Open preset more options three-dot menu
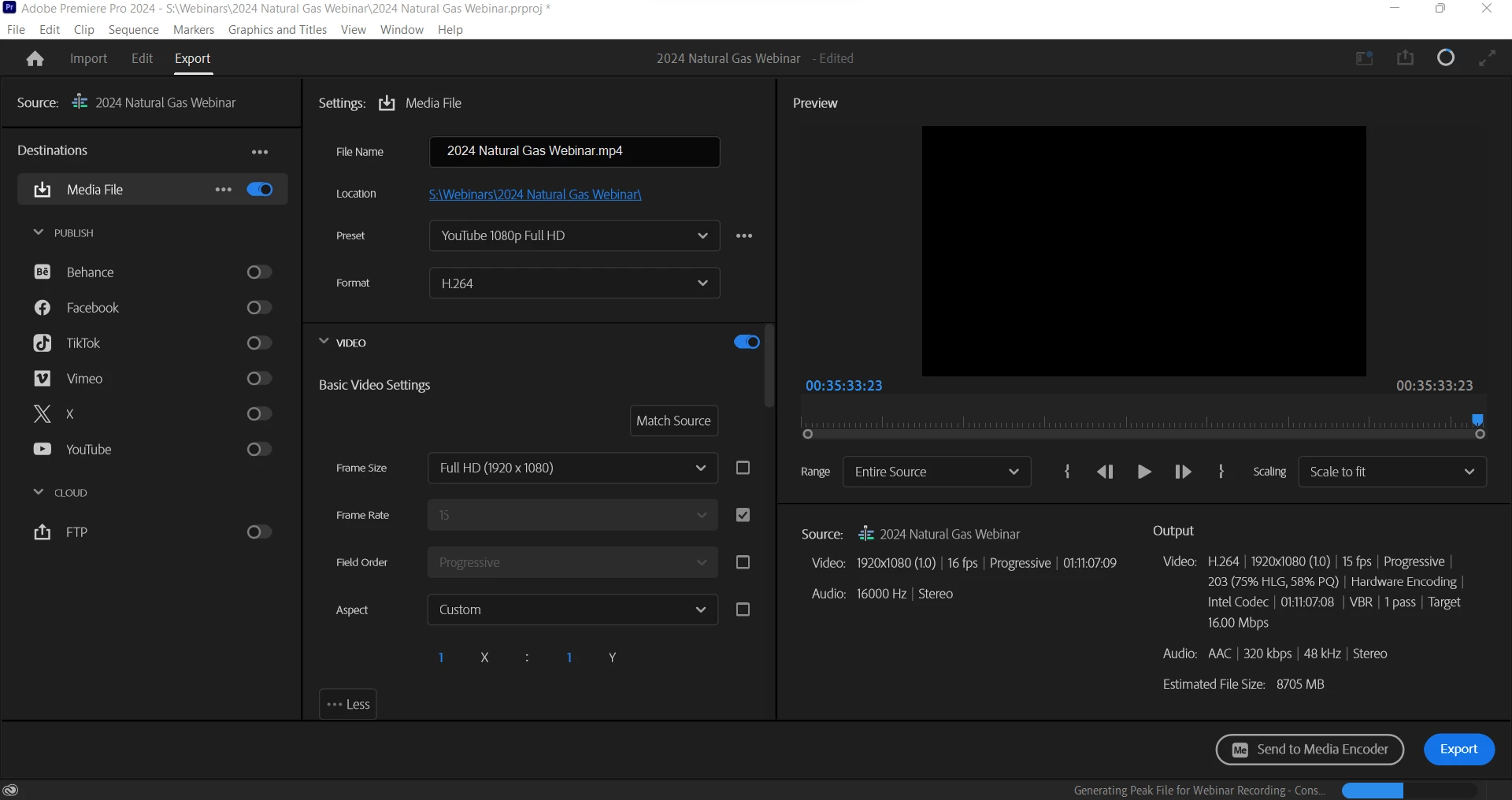Viewport: 1512px width, 800px height. tap(744, 235)
